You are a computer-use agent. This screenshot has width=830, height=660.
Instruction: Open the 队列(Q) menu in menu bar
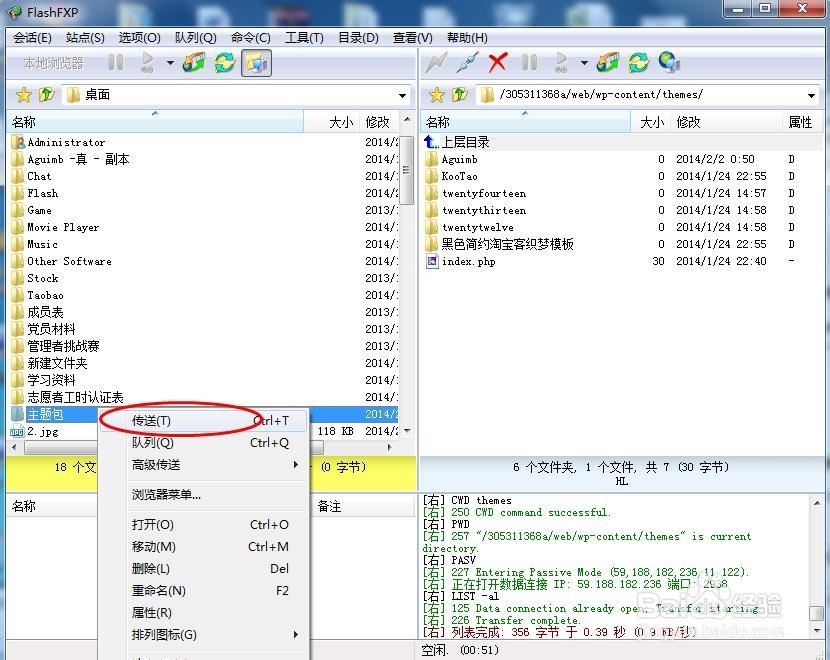[x=195, y=38]
